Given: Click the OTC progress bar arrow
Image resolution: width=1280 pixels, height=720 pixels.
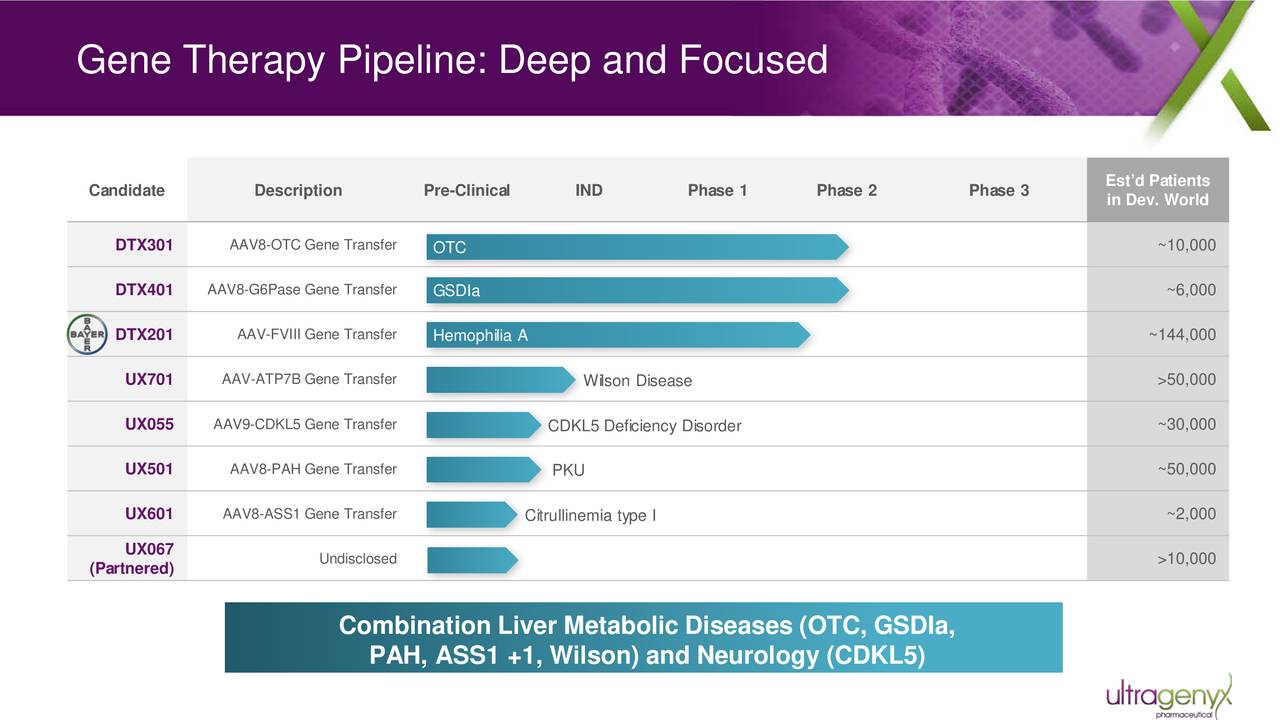Looking at the screenshot, I should (x=637, y=247).
